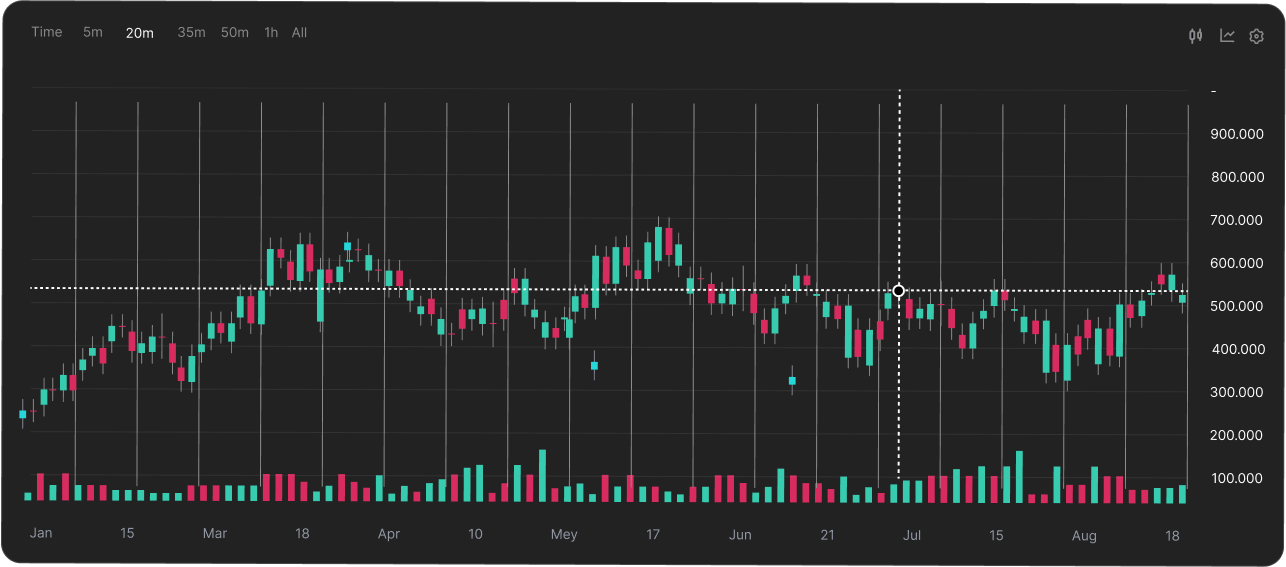Click the May axis date label
1286x567 pixels.
click(x=564, y=534)
